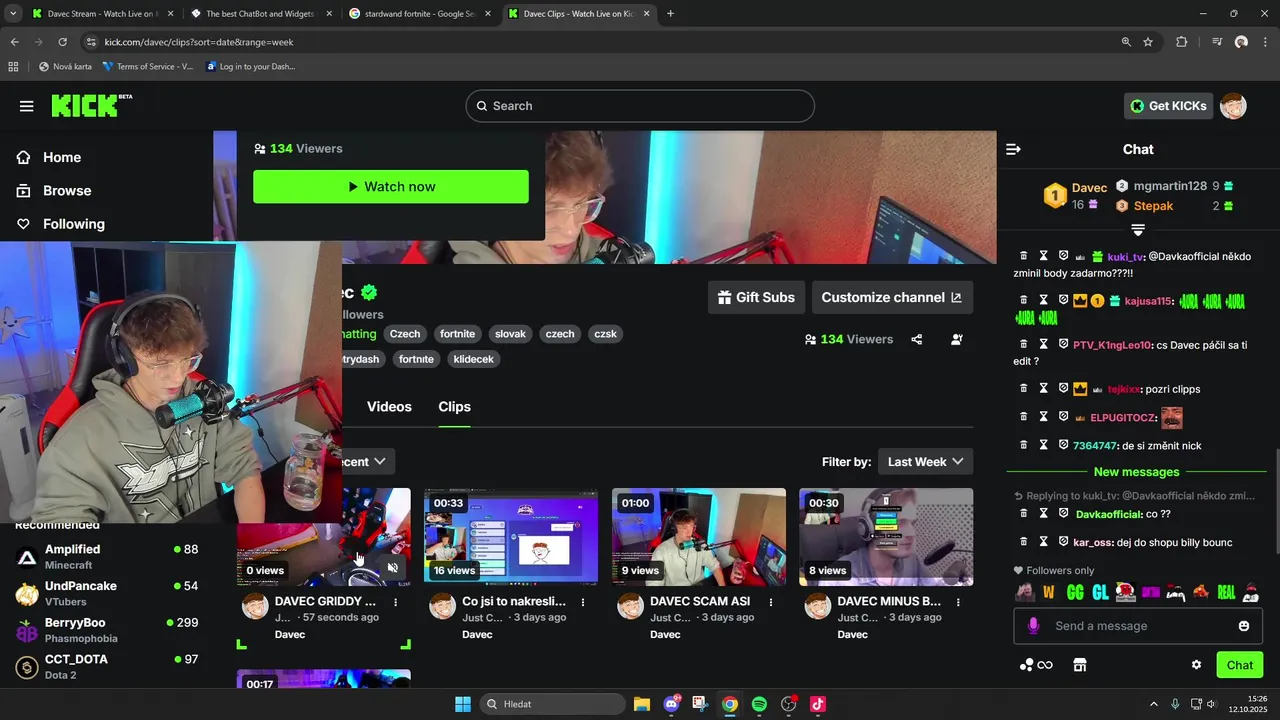Image resolution: width=1280 pixels, height=720 pixels.
Task: Play the DAVEC SCAM ASI clip thumbnail
Action: click(x=699, y=535)
